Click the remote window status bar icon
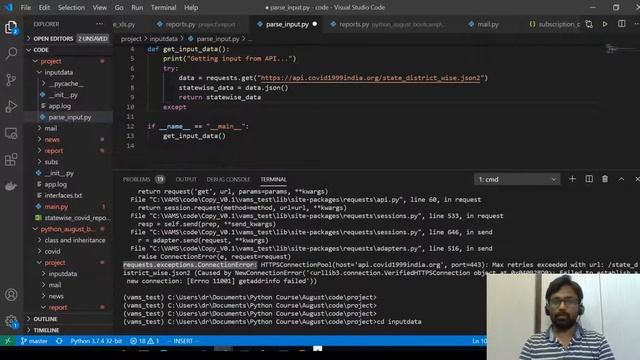This screenshot has height=360, width=640. pos(8,341)
